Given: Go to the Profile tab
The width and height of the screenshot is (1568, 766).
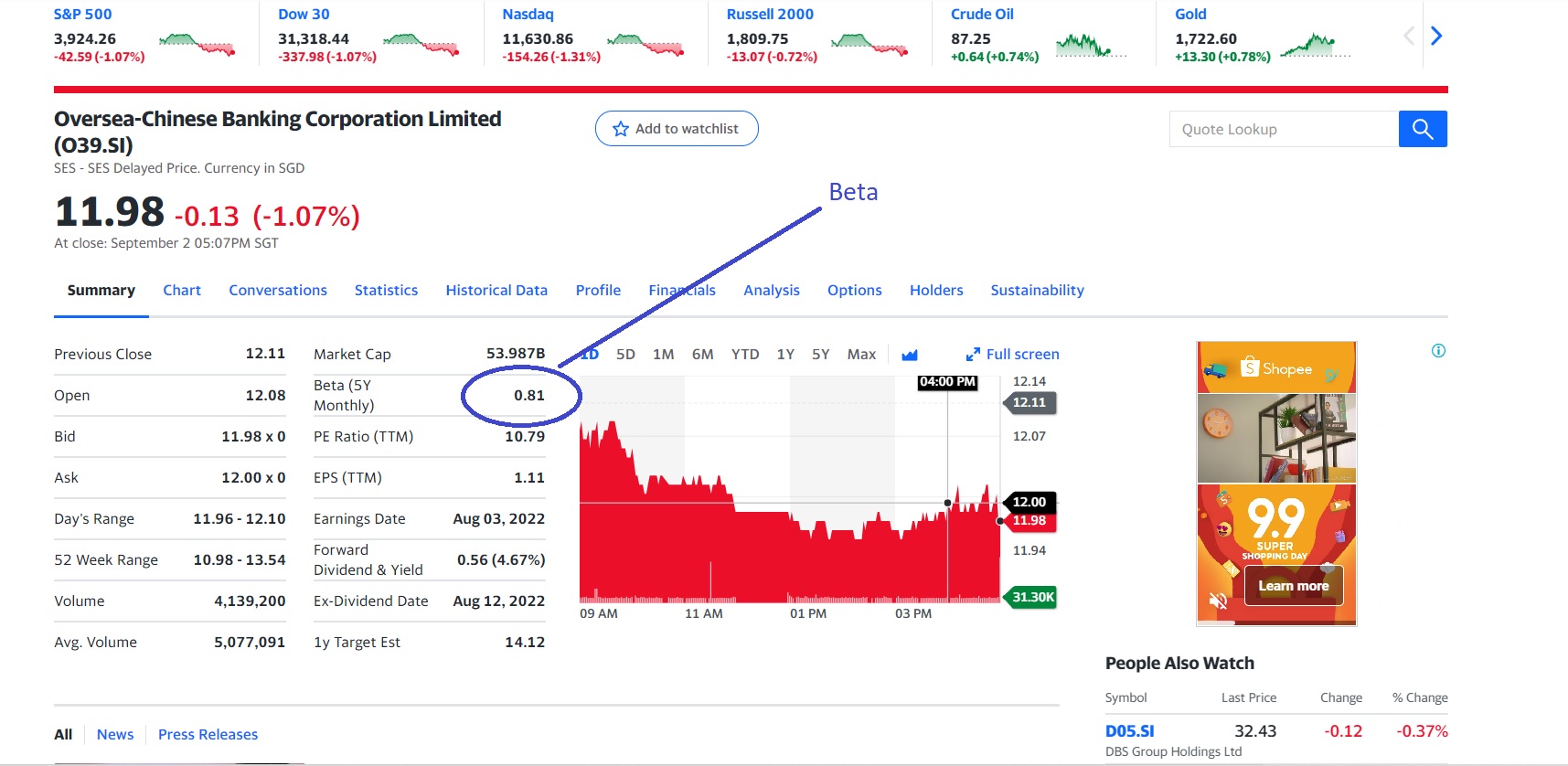Looking at the screenshot, I should [598, 290].
